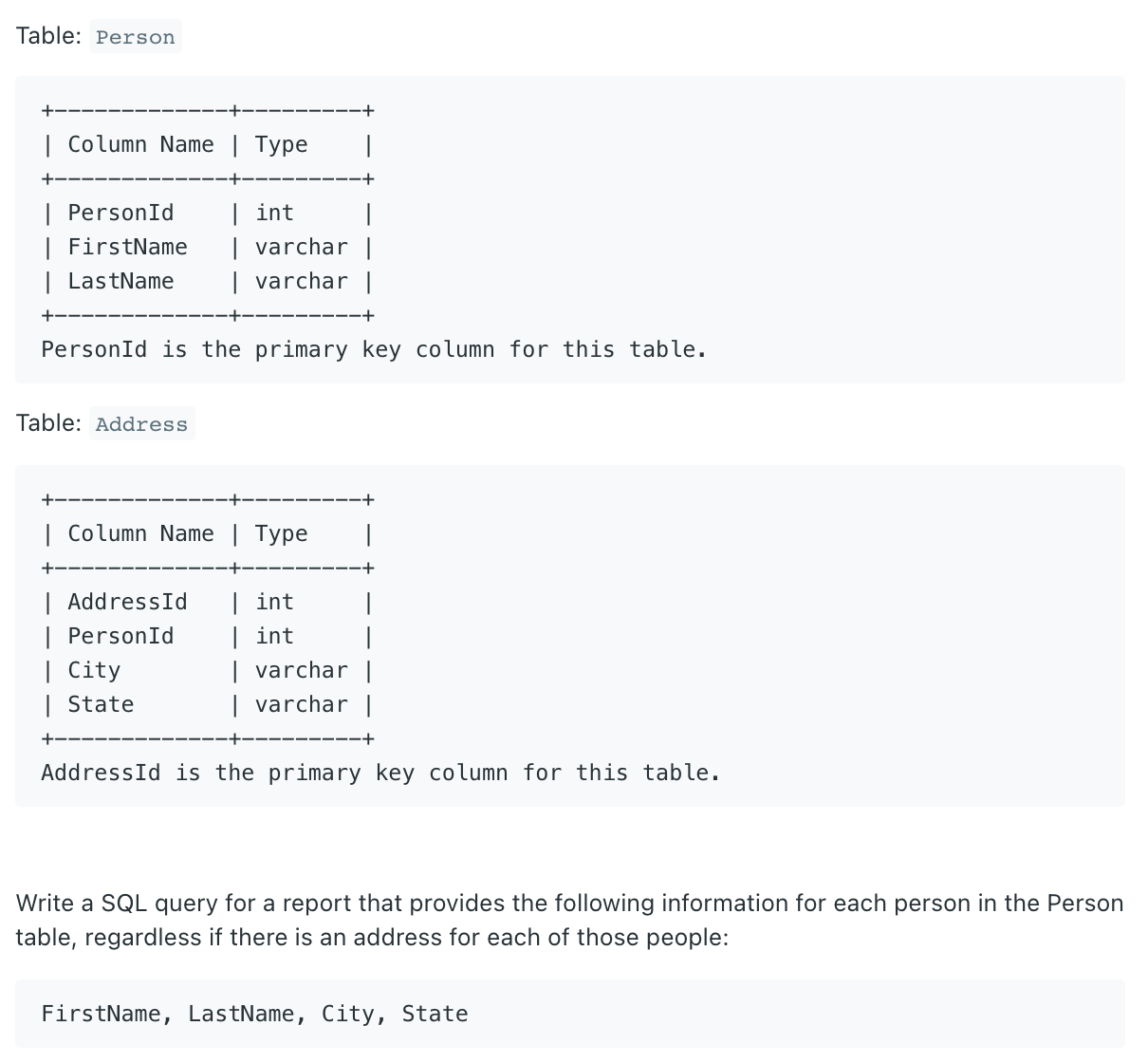Click the Address table's Type header

click(281, 534)
